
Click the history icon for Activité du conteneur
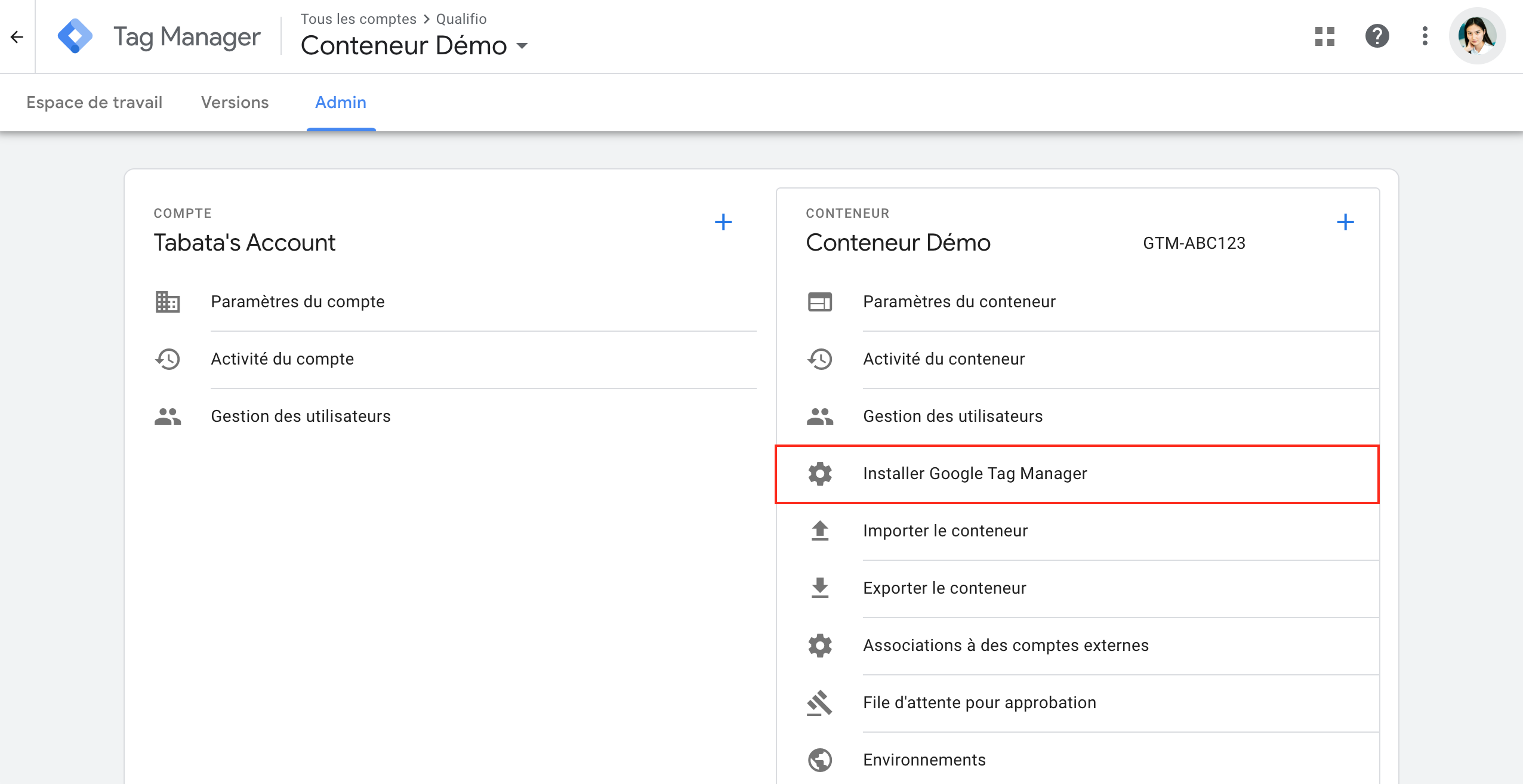pyautogui.click(x=820, y=359)
